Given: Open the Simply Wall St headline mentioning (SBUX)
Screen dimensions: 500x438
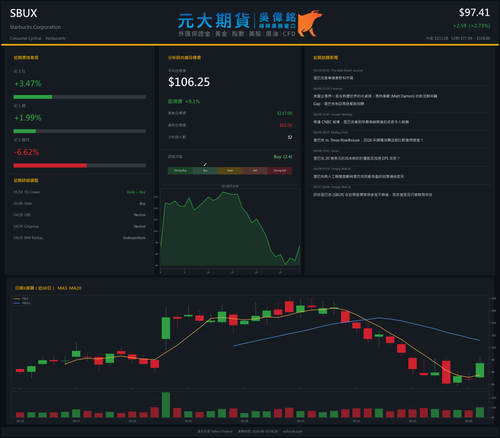Looking at the screenshot, I should (373, 194).
